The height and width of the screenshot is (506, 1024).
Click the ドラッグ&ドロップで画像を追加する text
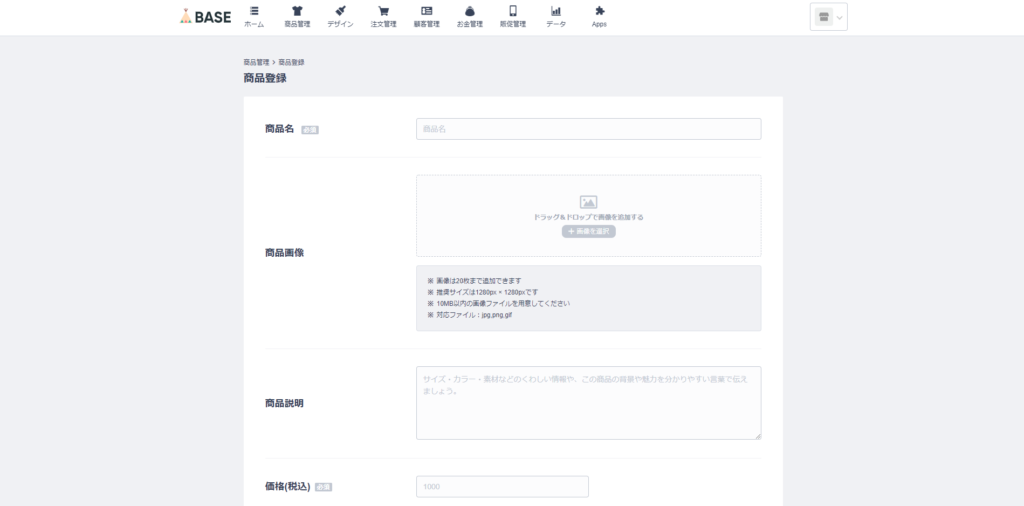[588, 217]
